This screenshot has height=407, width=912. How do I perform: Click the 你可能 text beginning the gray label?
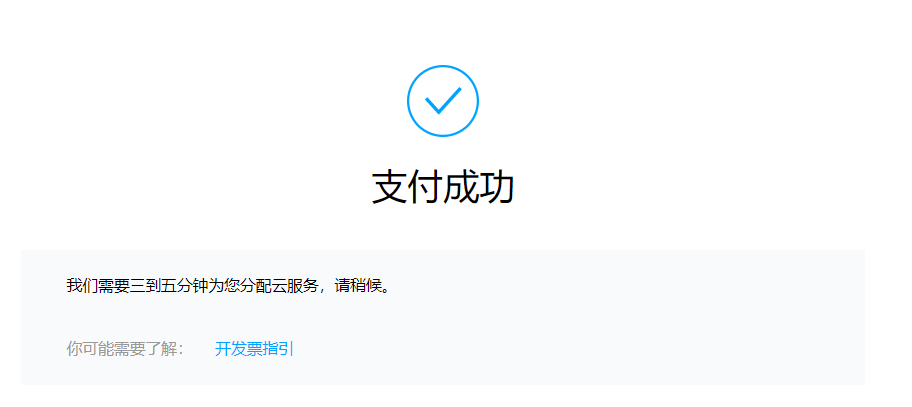pyautogui.click(x=90, y=349)
